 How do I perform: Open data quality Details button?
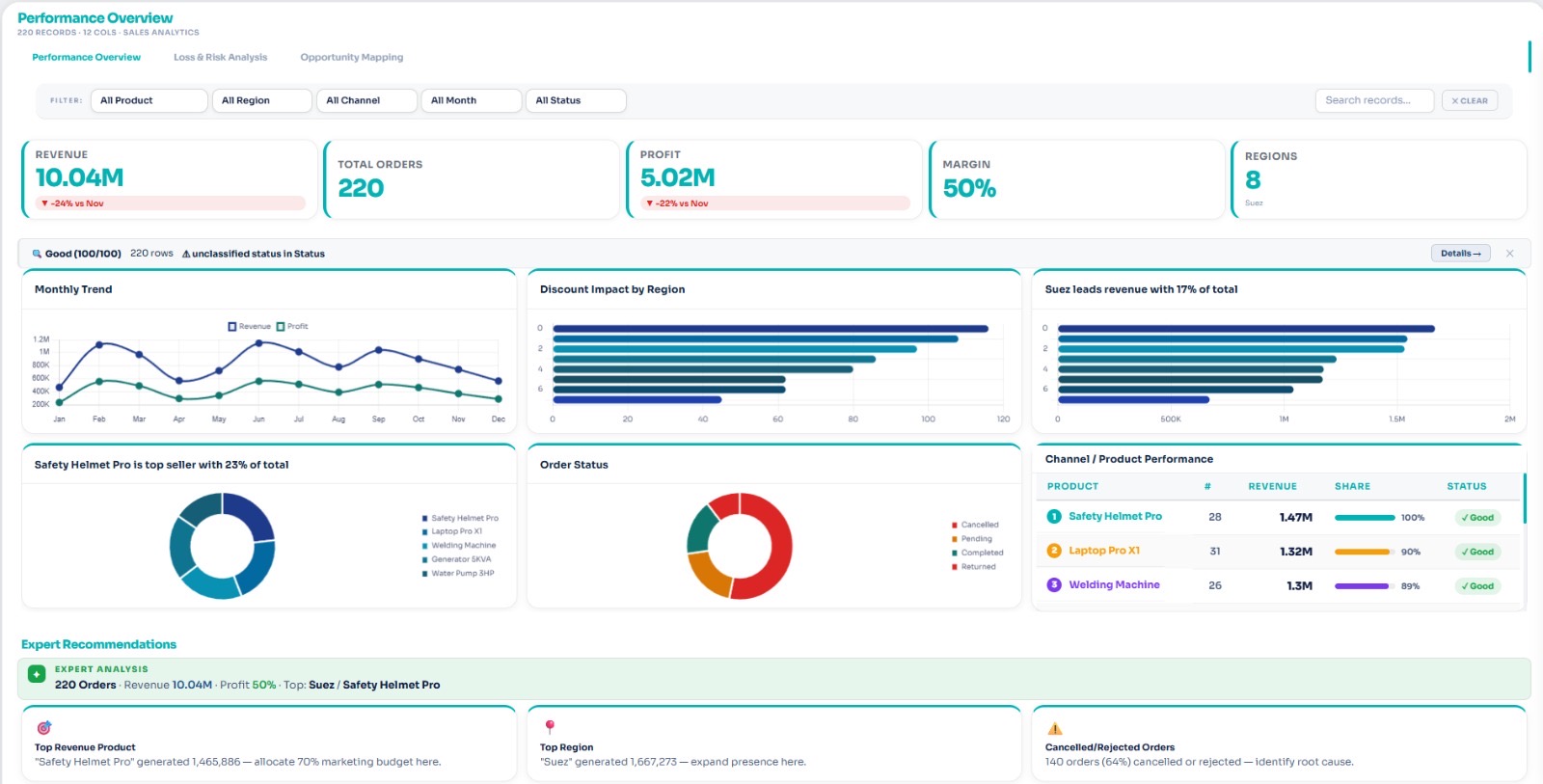coord(1460,254)
